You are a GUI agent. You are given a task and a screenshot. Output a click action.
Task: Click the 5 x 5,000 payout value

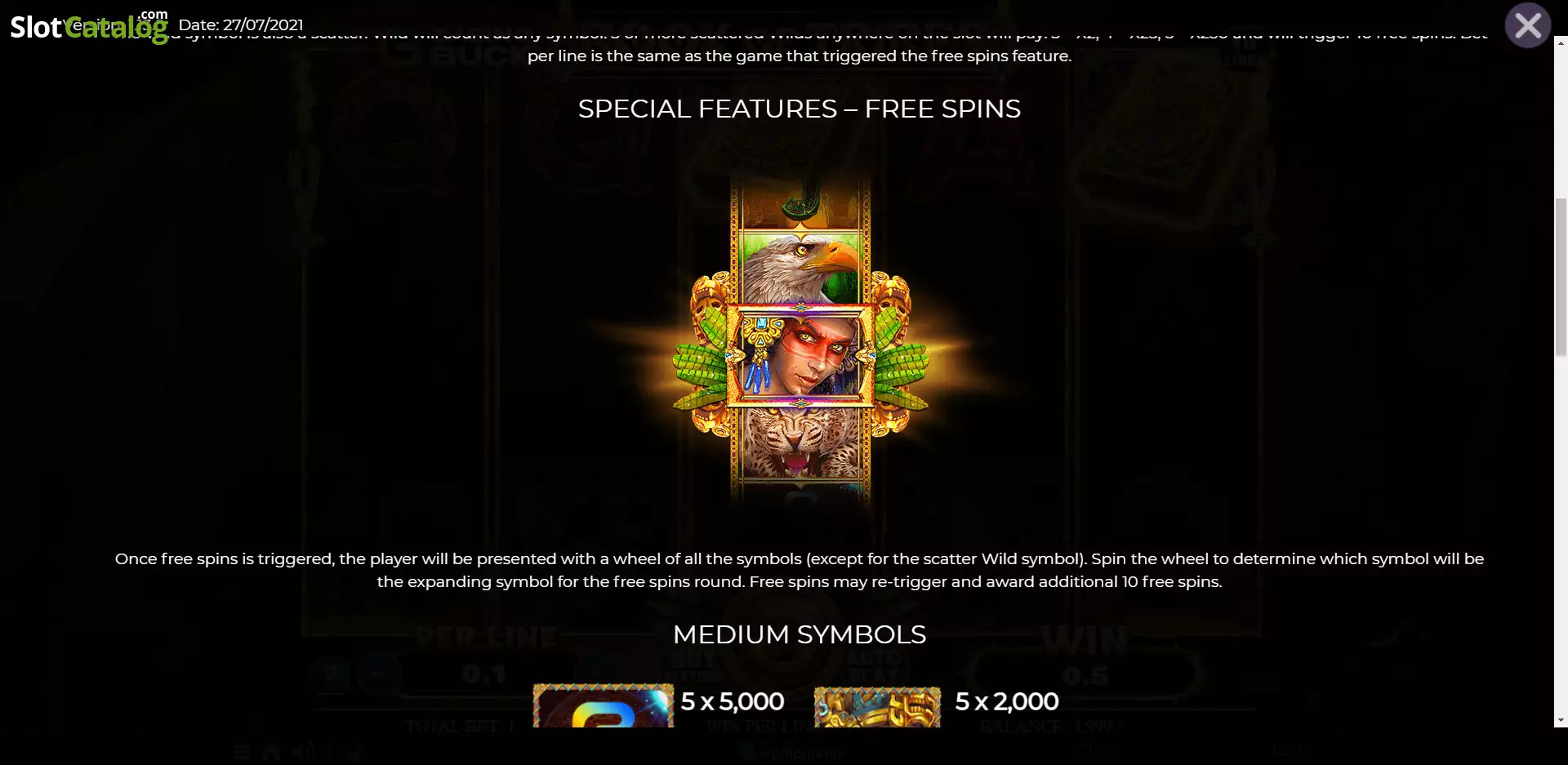pyautogui.click(x=733, y=701)
